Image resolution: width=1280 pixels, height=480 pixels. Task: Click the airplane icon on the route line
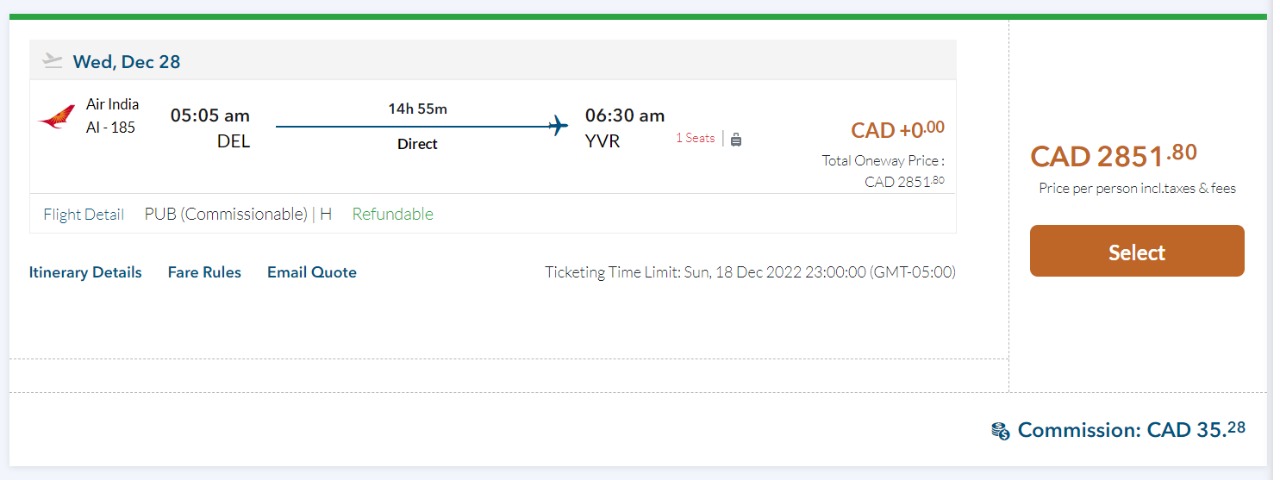point(558,126)
